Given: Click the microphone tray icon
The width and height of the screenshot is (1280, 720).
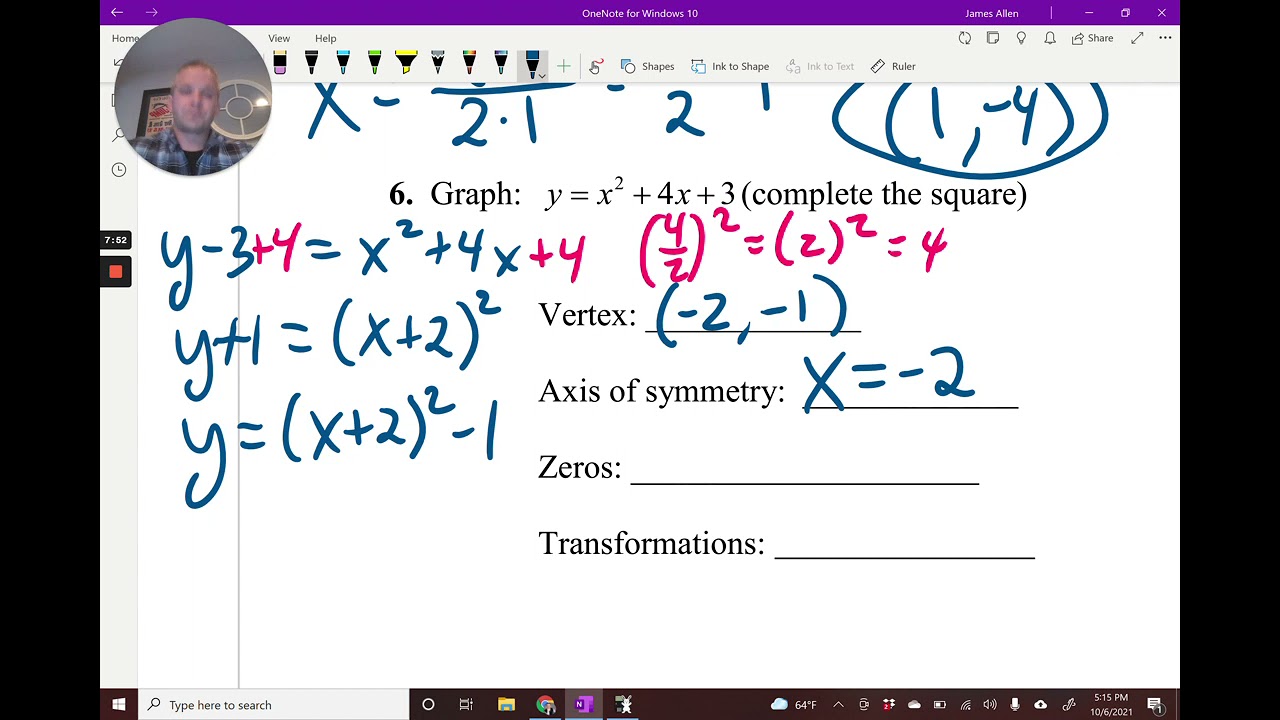Looking at the screenshot, I should point(1015,705).
